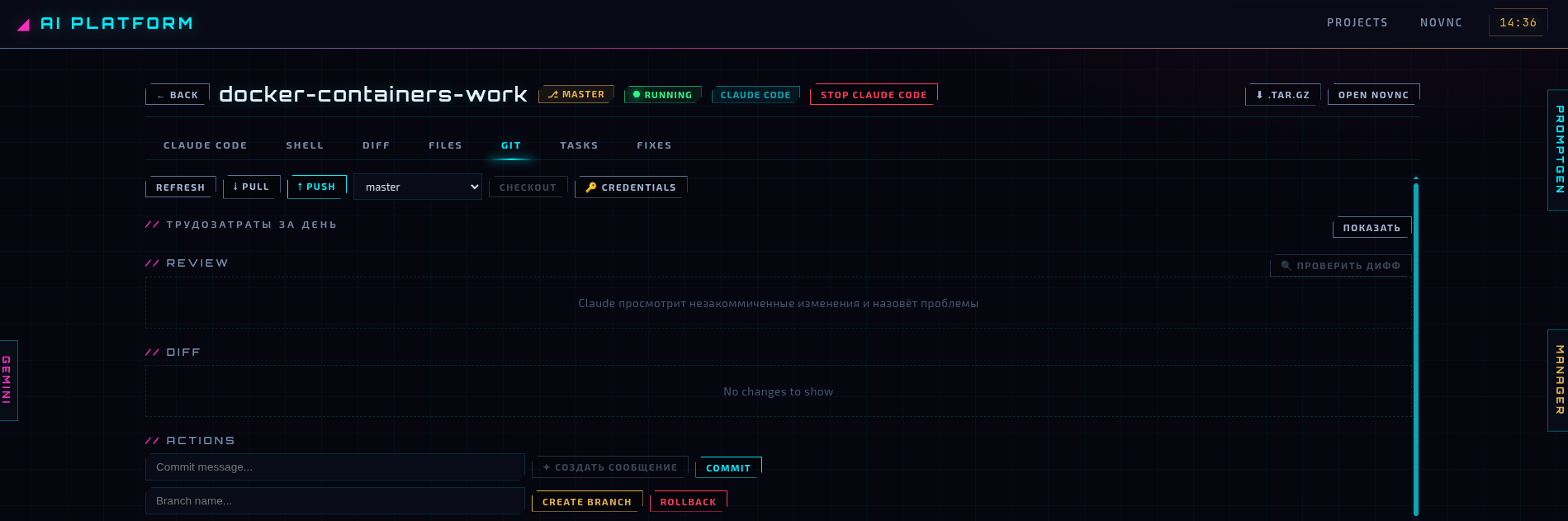
Task: Click the MASTER branch badge
Action: click(x=576, y=94)
